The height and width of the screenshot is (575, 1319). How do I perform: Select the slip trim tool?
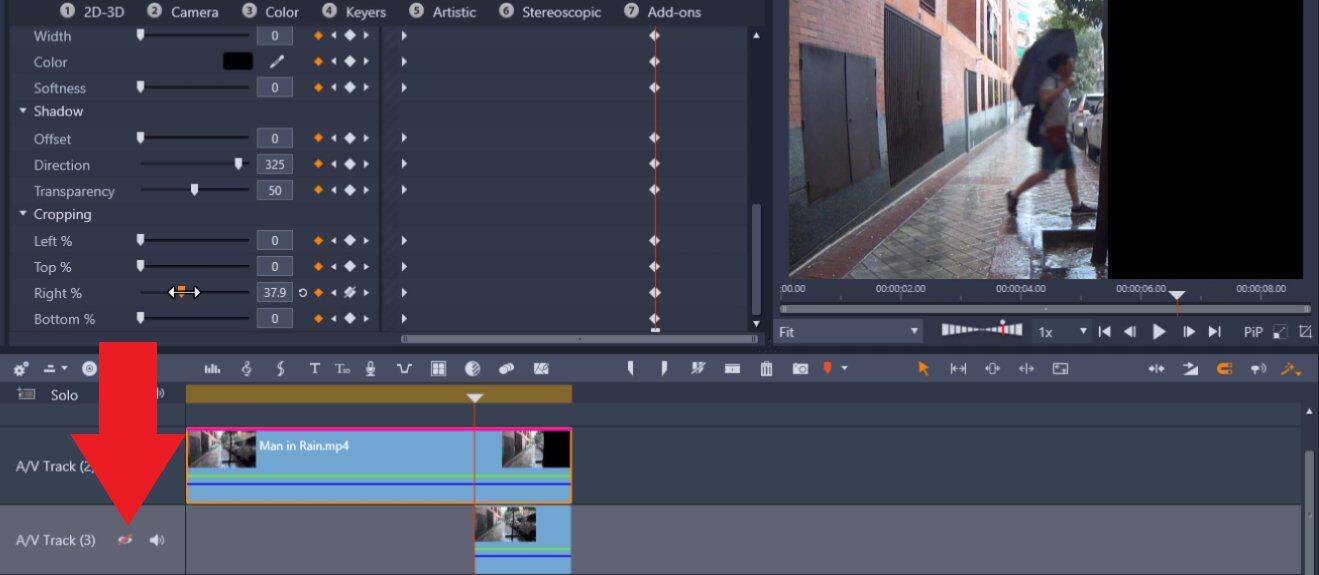(958, 369)
